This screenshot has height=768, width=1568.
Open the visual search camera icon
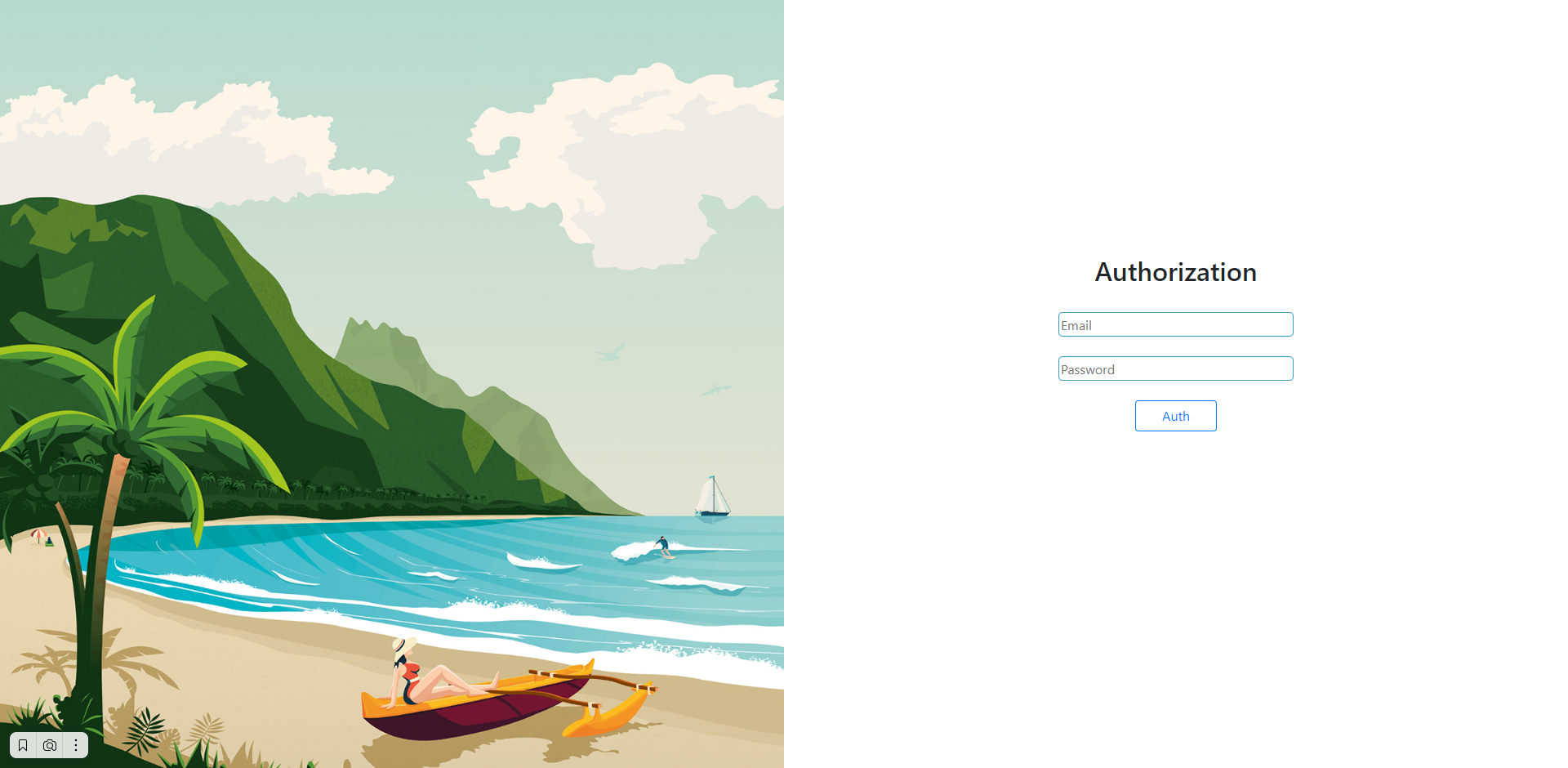pyautogui.click(x=50, y=745)
